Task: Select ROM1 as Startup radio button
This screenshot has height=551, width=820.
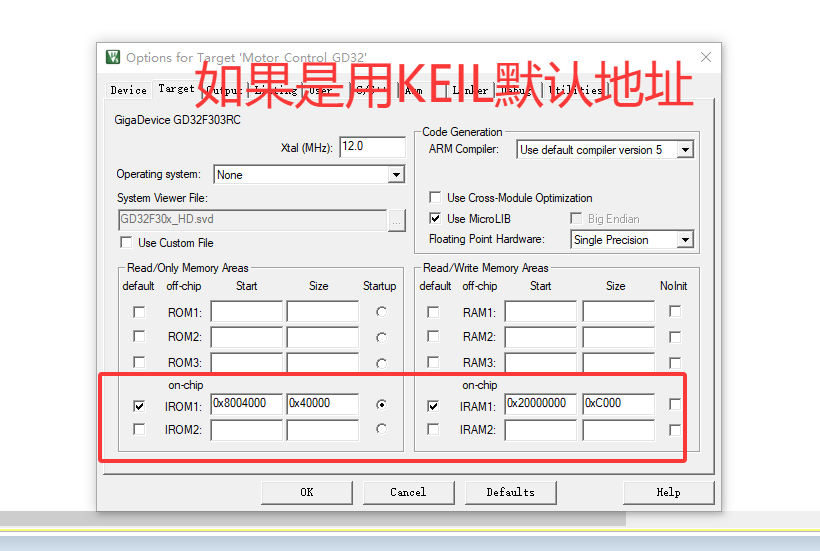Action: tap(382, 312)
